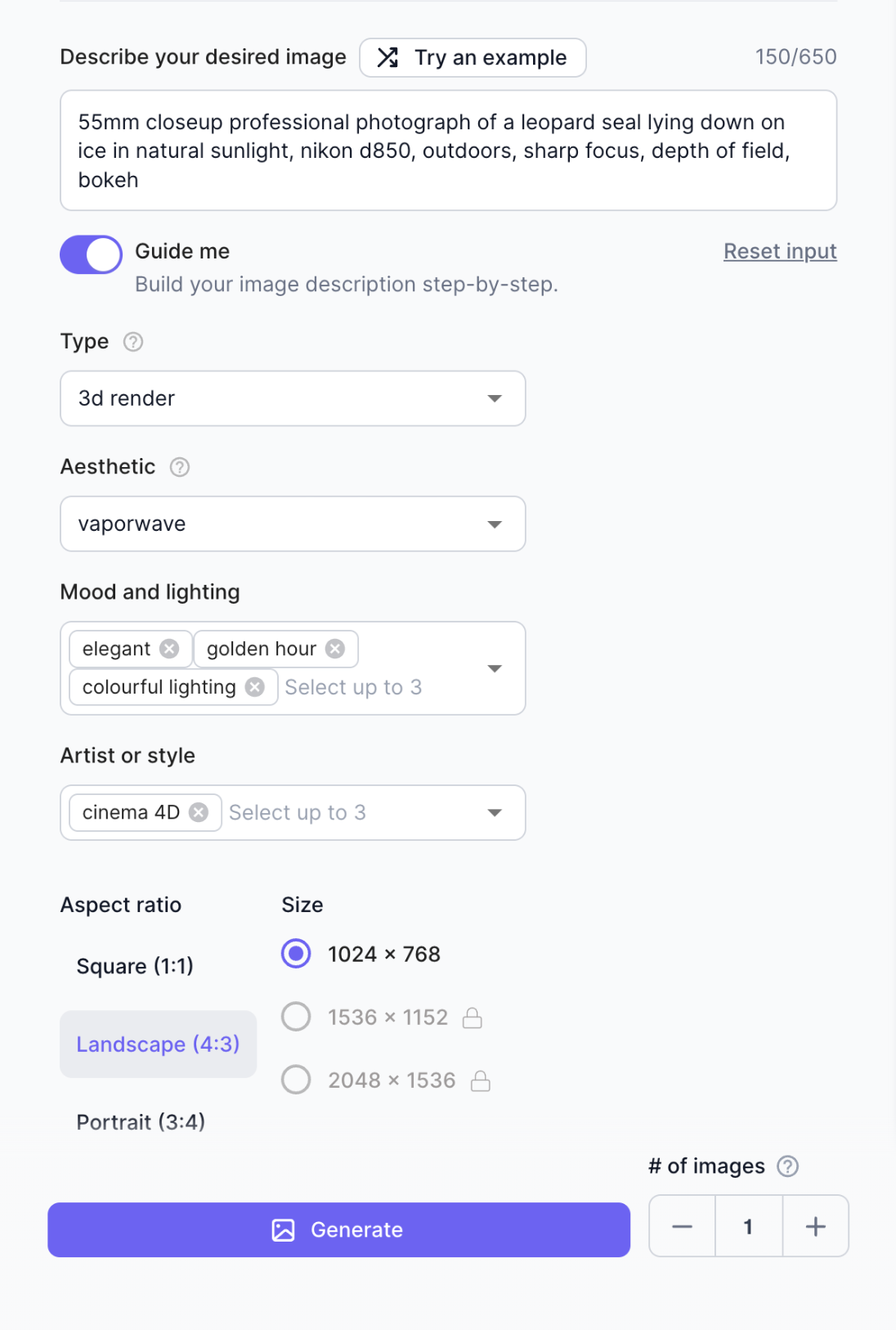896x1330 pixels.
Task: Click the Type help question icon
Action: 133,342
